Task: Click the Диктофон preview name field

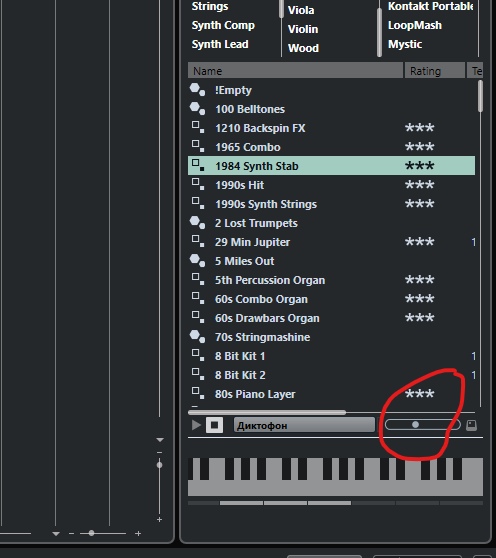Action: (304, 425)
